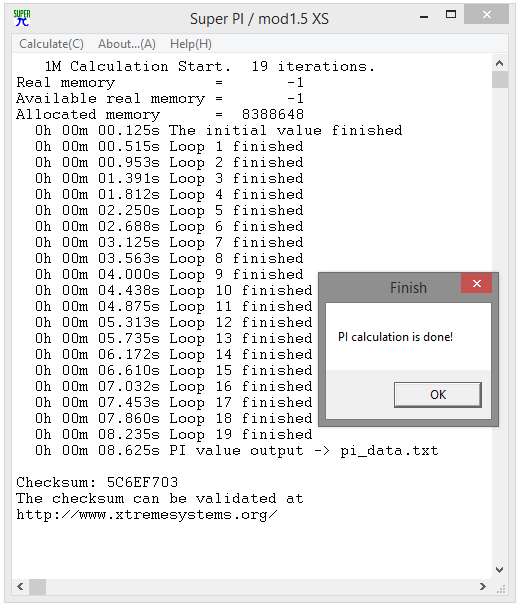This screenshot has width=524, height=608.
Task: Maximize the Super PI window
Action: click(x=451, y=16)
